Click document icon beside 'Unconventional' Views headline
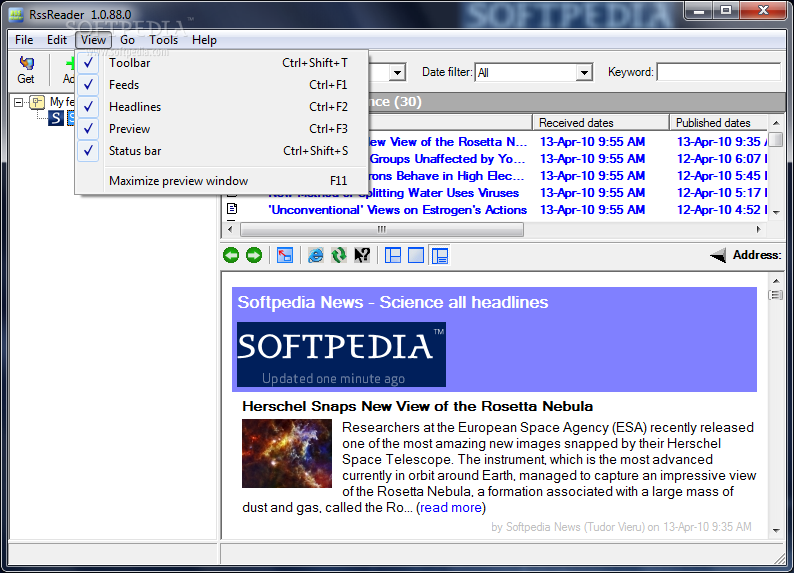This screenshot has height=573, width=794. [232, 209]
